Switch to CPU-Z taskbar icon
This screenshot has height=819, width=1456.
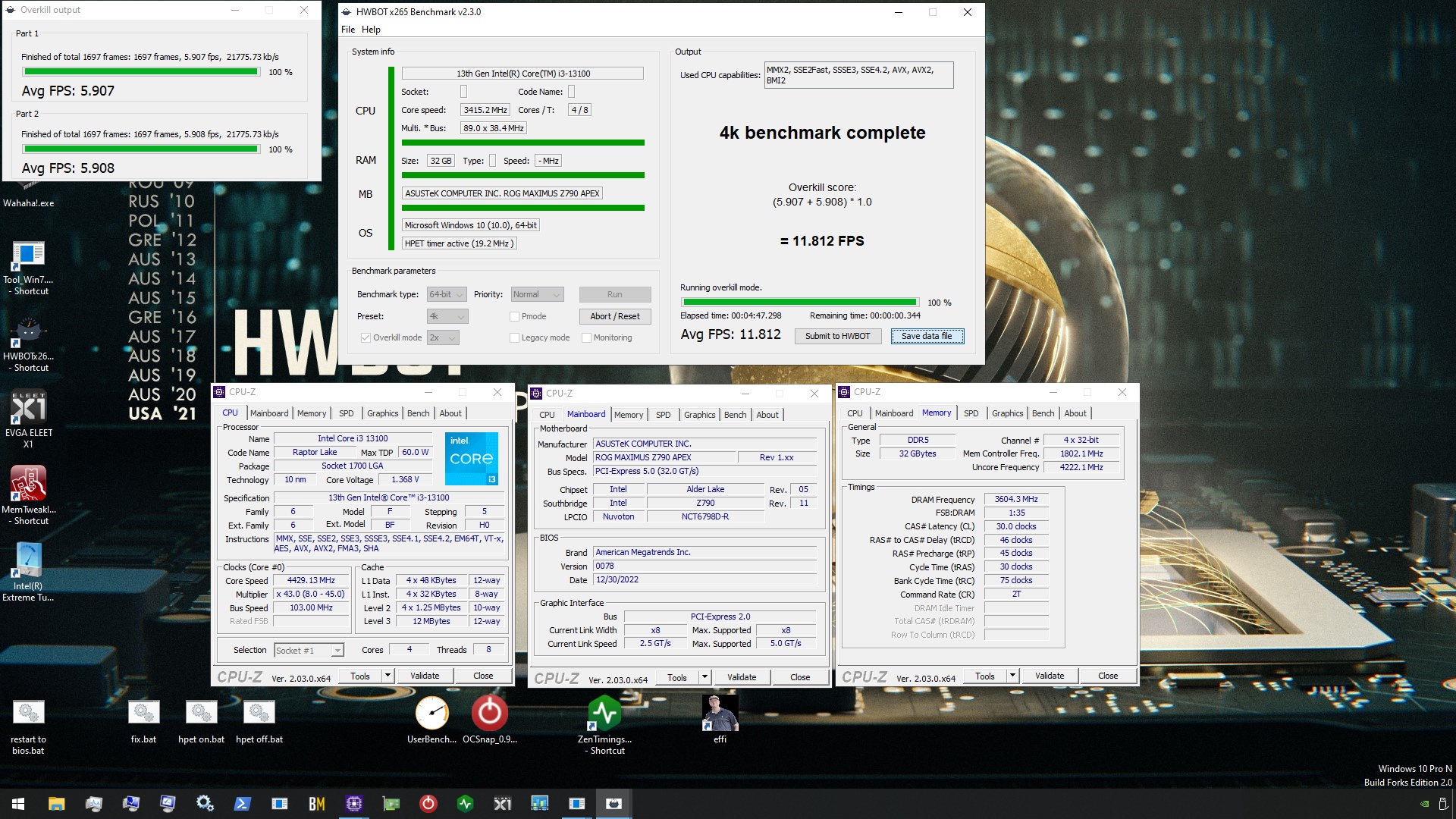pyautogui.click(x=353, y=804)
